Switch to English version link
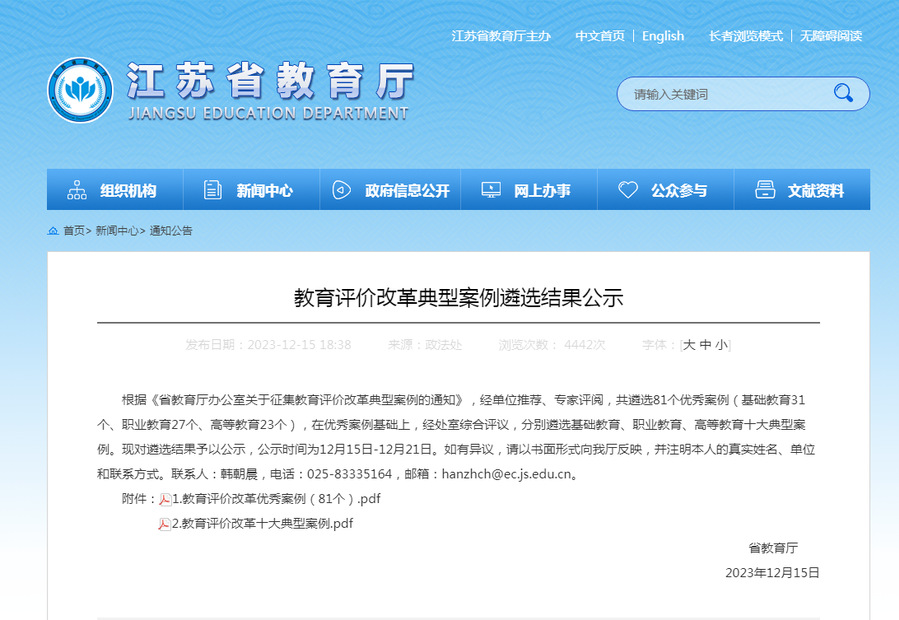This screenshot has width=899, height=620. [x=663, y=36]
